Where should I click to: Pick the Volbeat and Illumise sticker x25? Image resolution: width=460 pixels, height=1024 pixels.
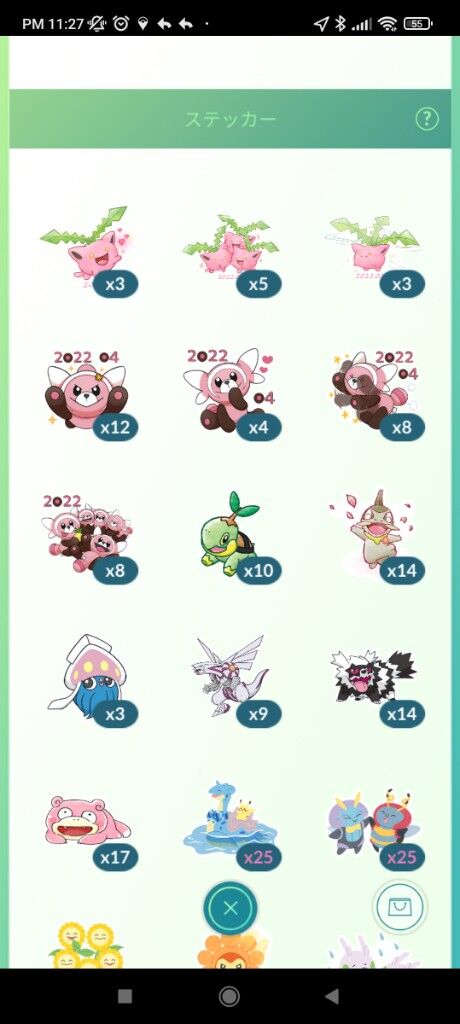(x=376, y=826)
